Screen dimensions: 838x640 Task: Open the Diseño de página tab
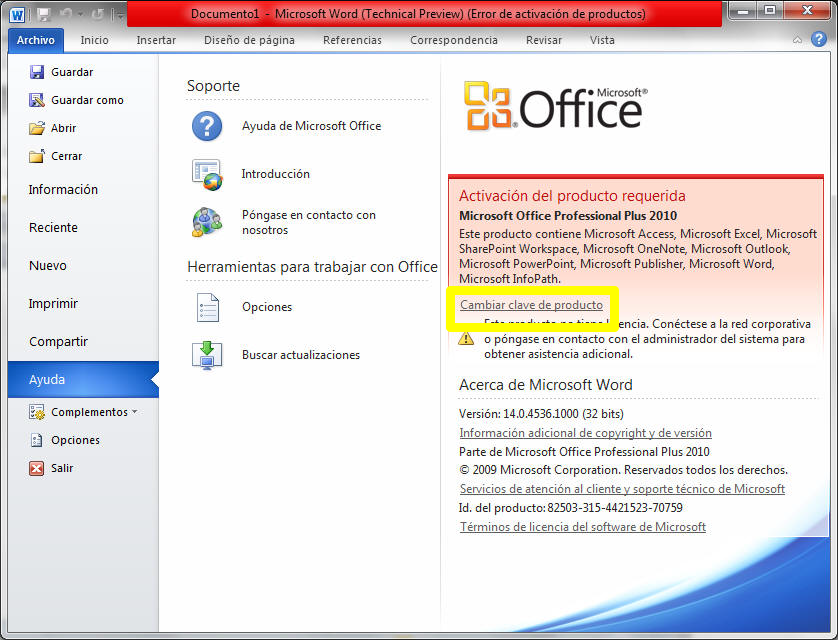pyautogui.click(x=250, y=40)
